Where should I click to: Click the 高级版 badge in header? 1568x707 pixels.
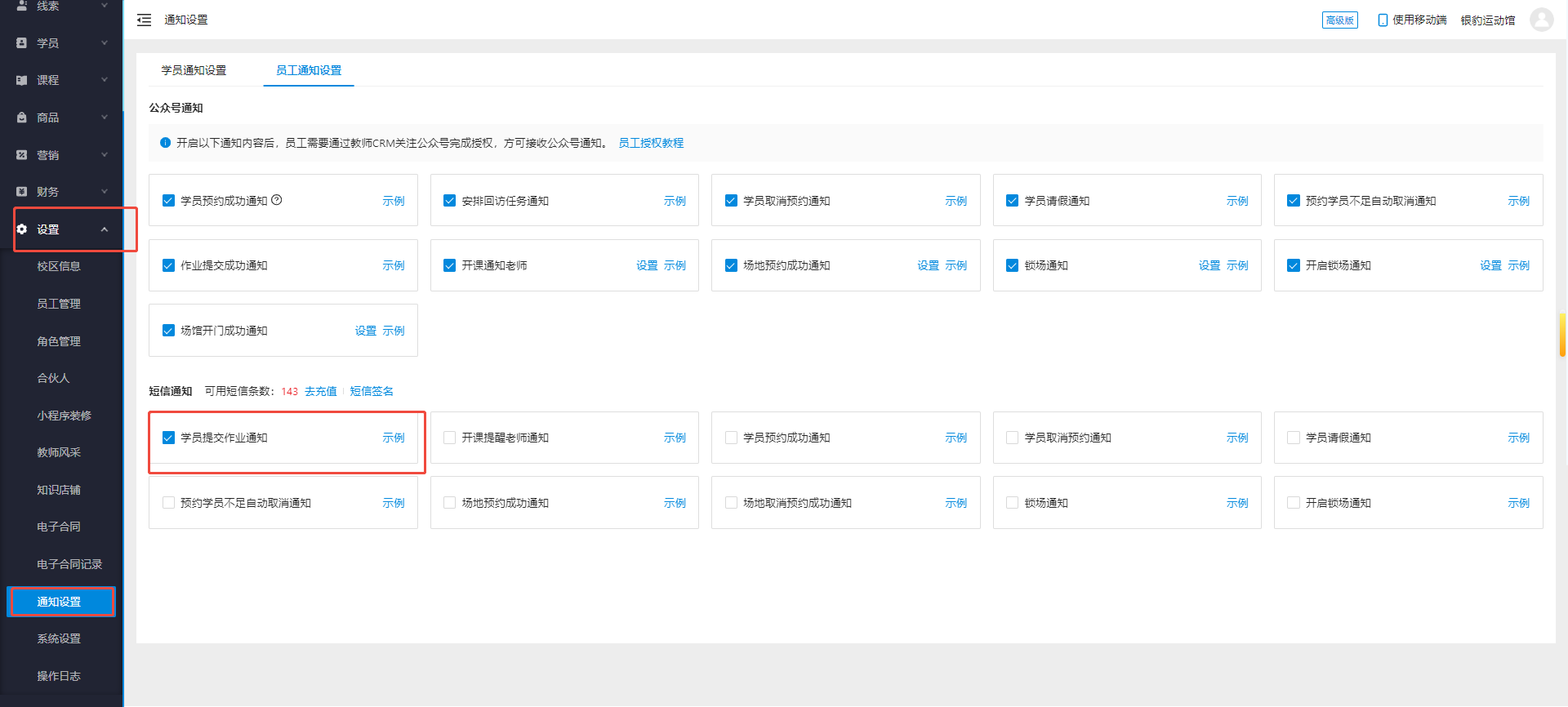coord(1339,20)
